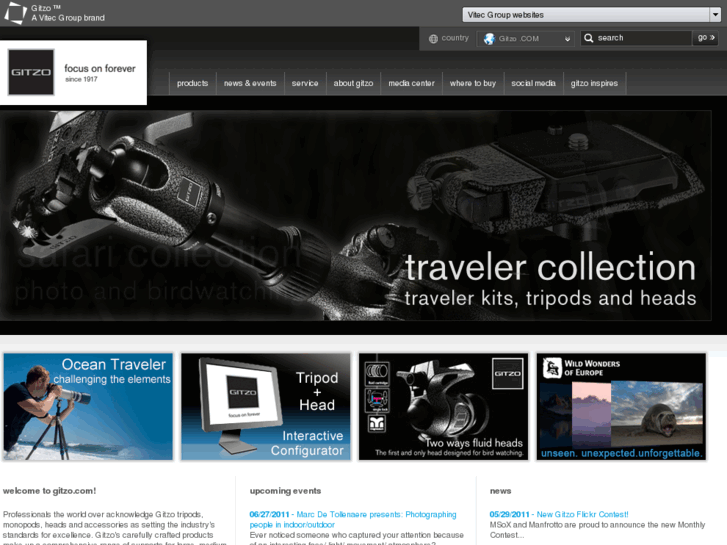Click the 'news' section heading

click(x=500, y=491)
